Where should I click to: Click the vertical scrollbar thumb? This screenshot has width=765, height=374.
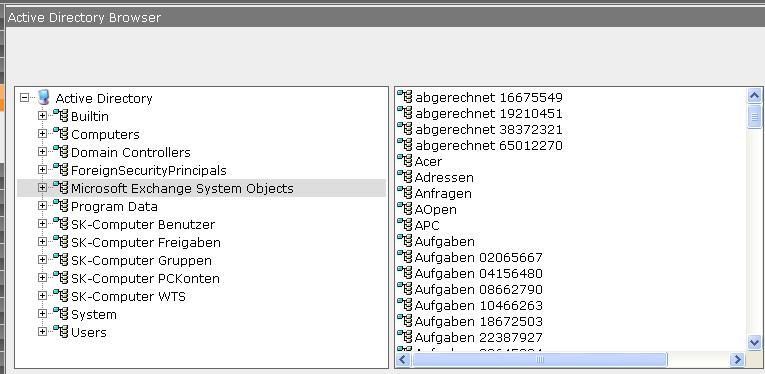754,116
